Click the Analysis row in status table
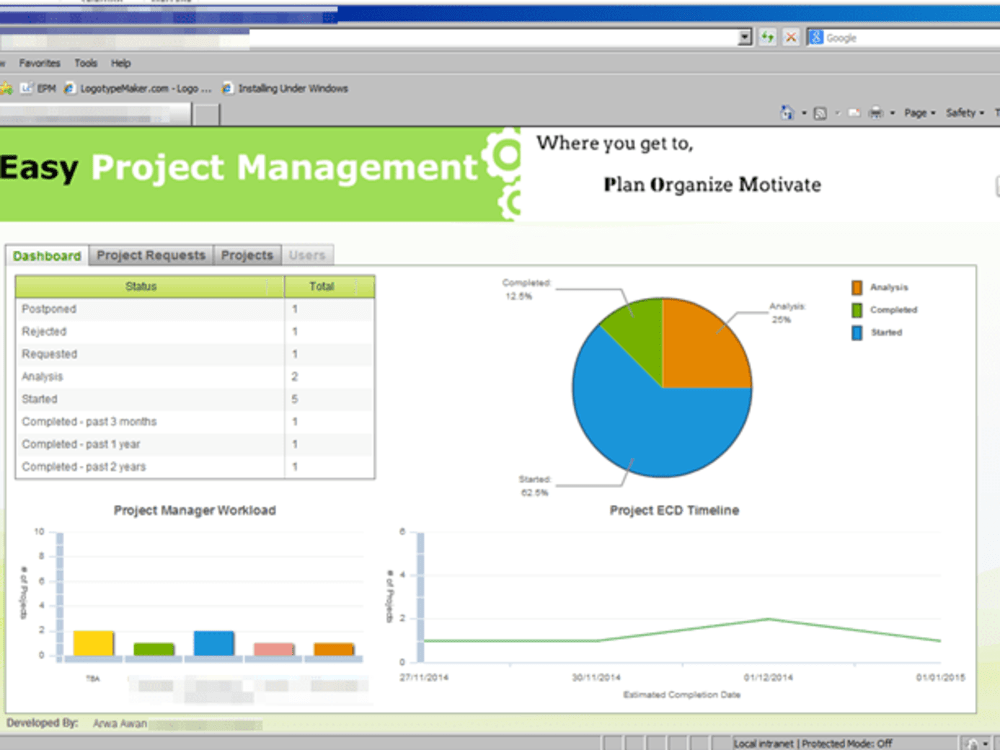This screenshot has width=1000, height=750. 195,377
